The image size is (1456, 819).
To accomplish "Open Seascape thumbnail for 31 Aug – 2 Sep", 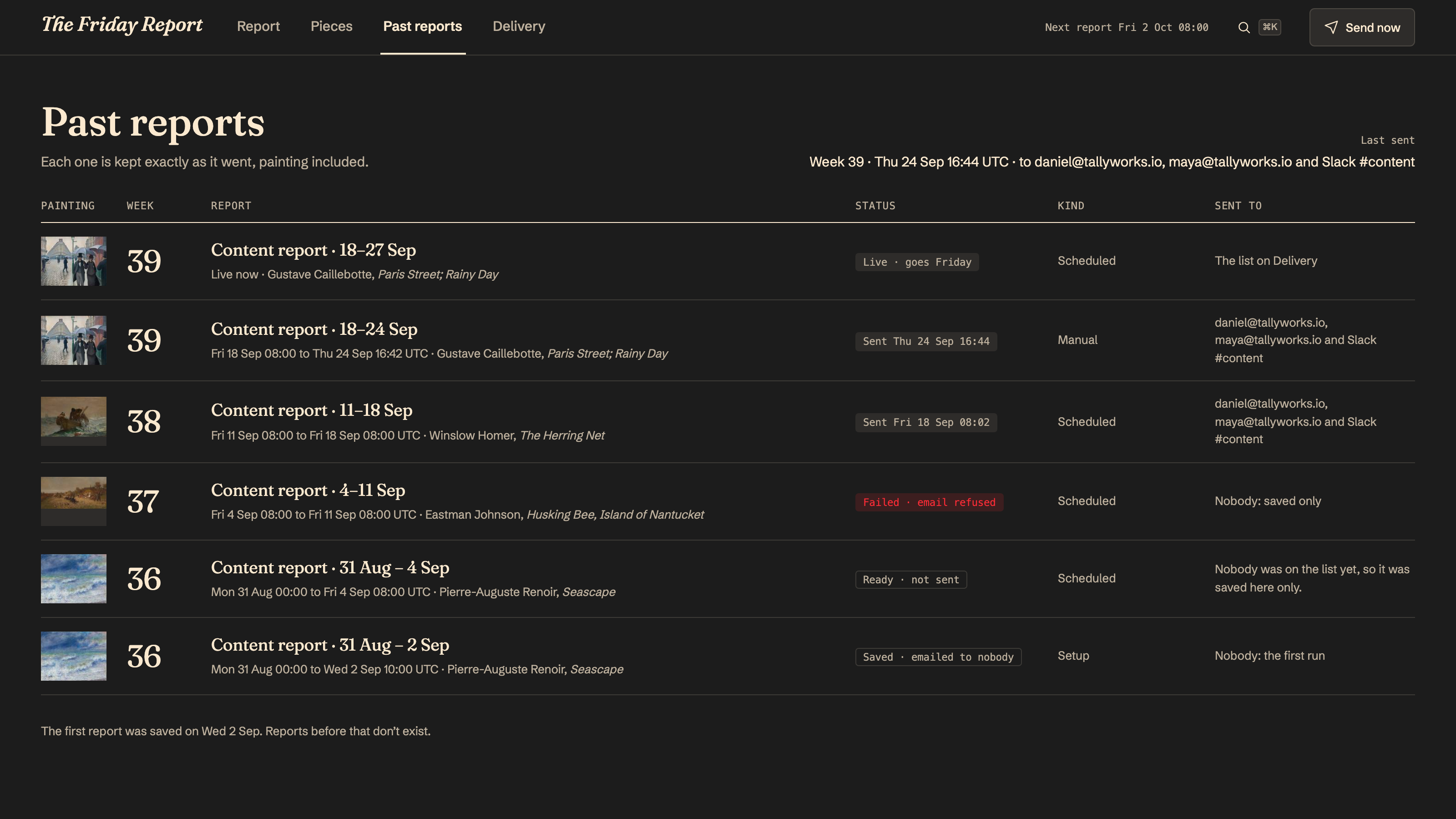I will [x=73, y=656].
